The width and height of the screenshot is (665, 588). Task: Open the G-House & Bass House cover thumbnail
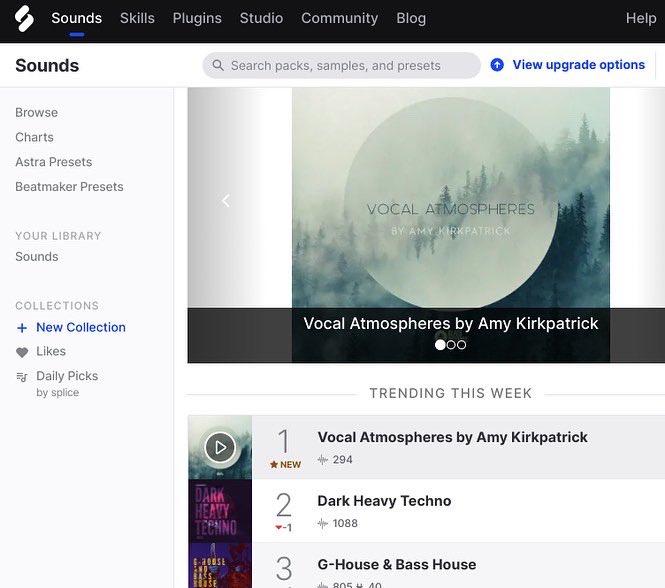220,565
